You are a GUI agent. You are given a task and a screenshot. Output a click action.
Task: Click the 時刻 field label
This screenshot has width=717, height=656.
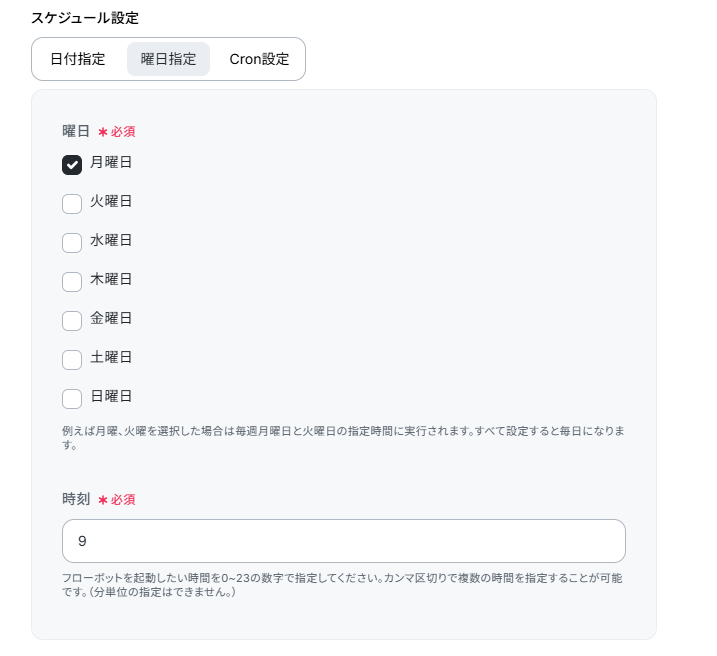[x=76, y=498]
